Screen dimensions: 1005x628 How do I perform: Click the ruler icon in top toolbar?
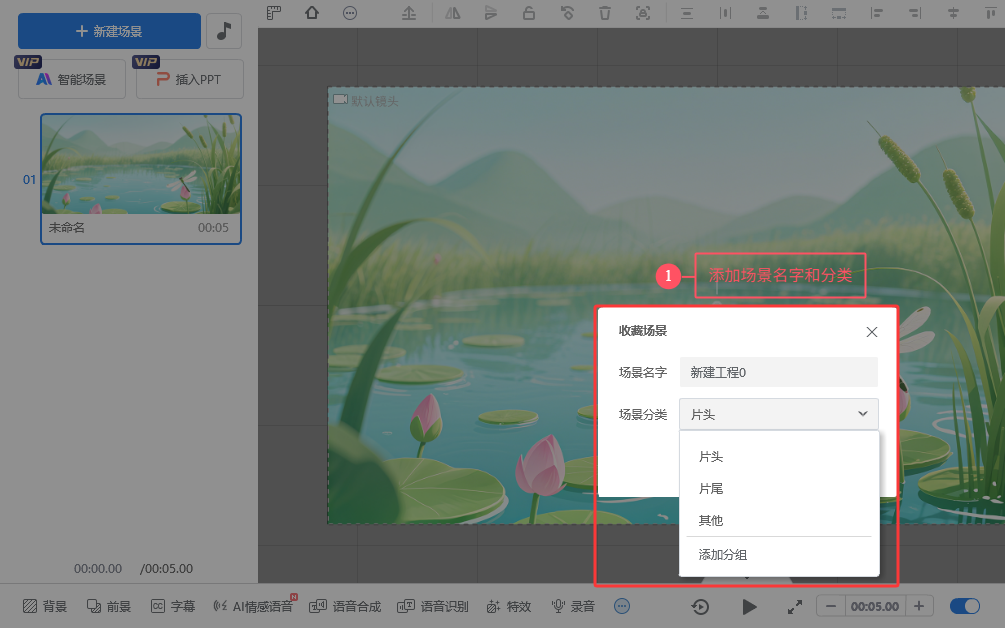click(275, 13)
